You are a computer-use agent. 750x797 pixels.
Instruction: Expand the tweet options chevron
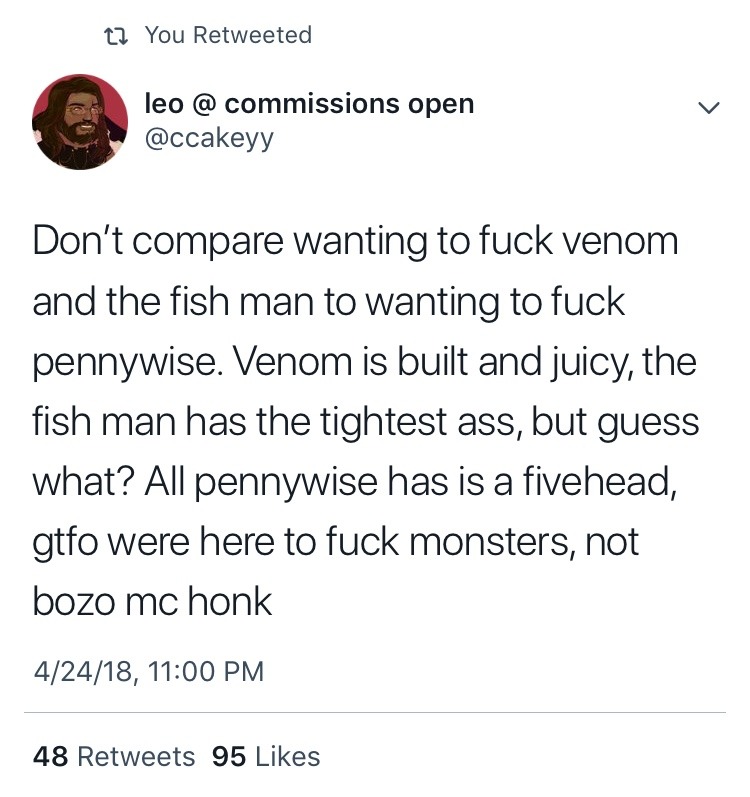[x=707, y=107]
